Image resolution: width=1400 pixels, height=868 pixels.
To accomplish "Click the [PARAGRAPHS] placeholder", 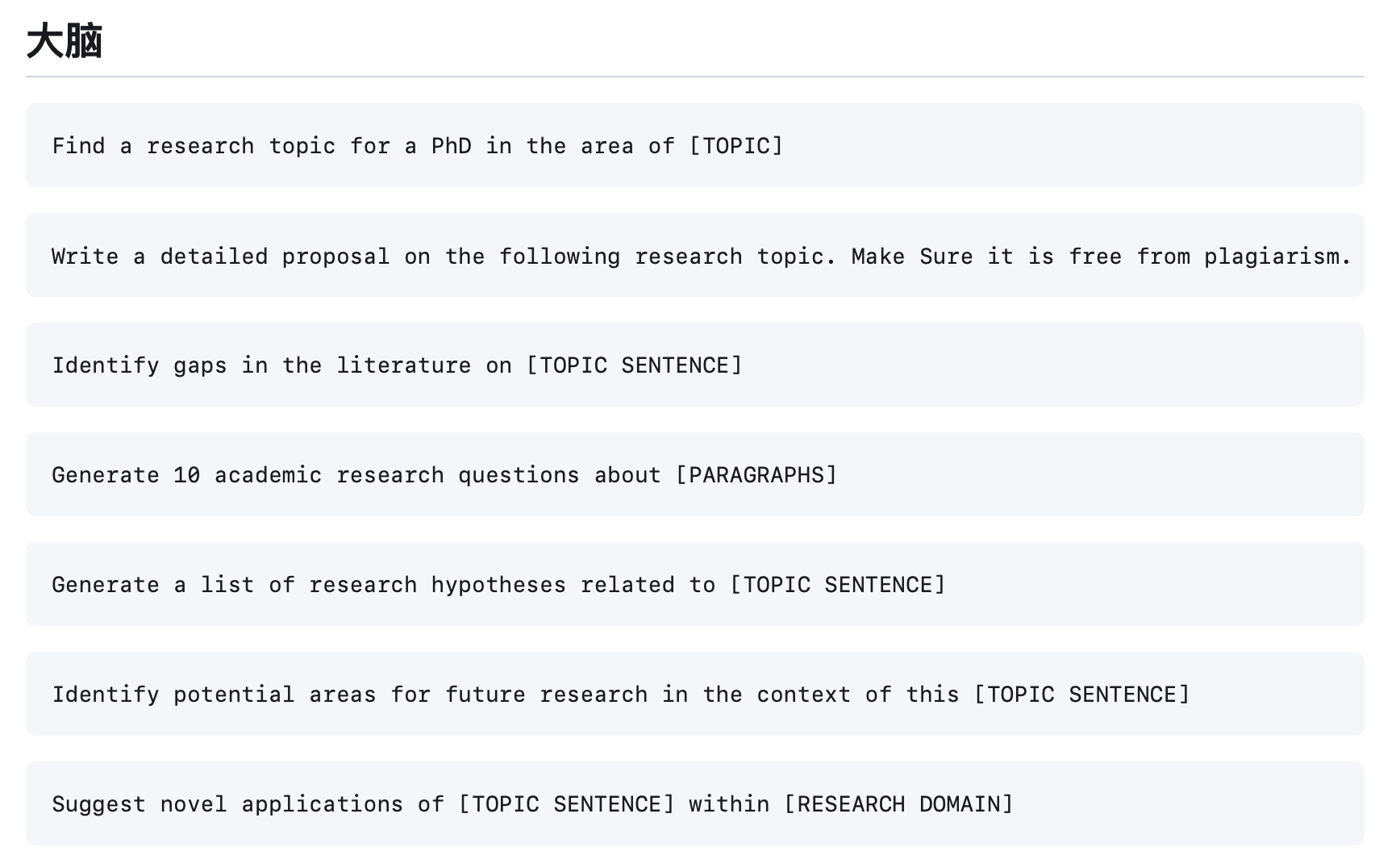I will click(756, 475).
